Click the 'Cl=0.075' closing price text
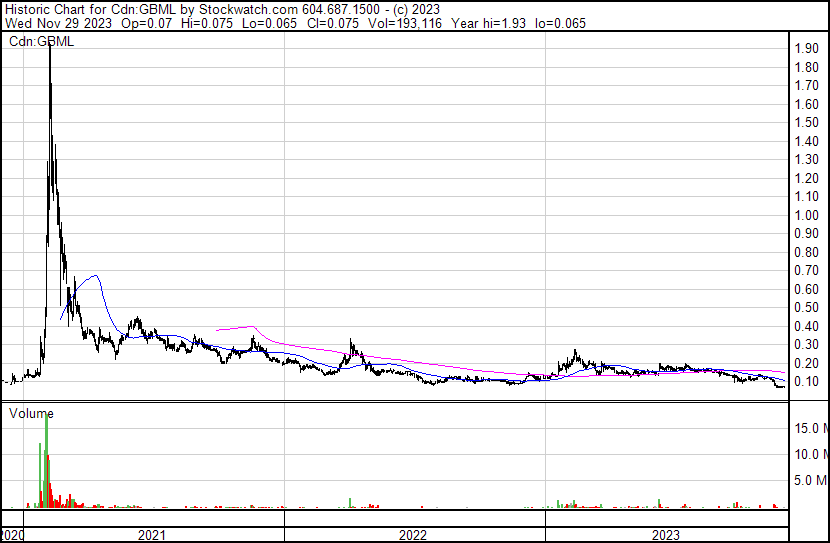 pos(331,23)
